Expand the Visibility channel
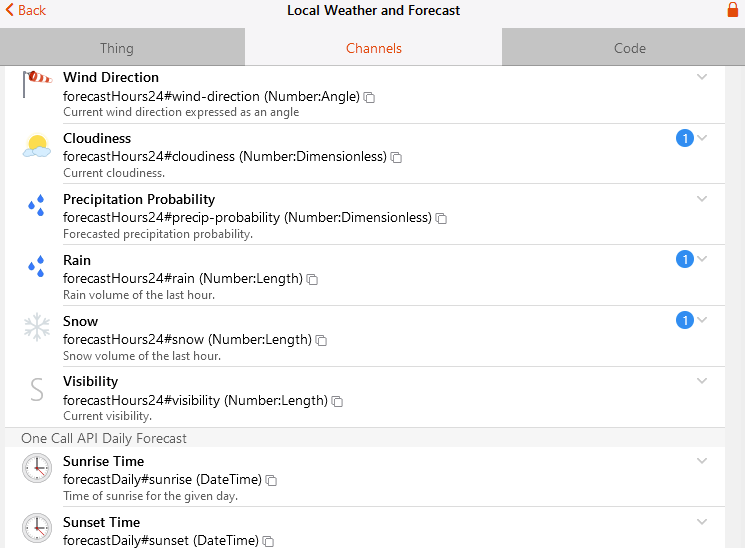745x548 pixels. pos(702,381)
